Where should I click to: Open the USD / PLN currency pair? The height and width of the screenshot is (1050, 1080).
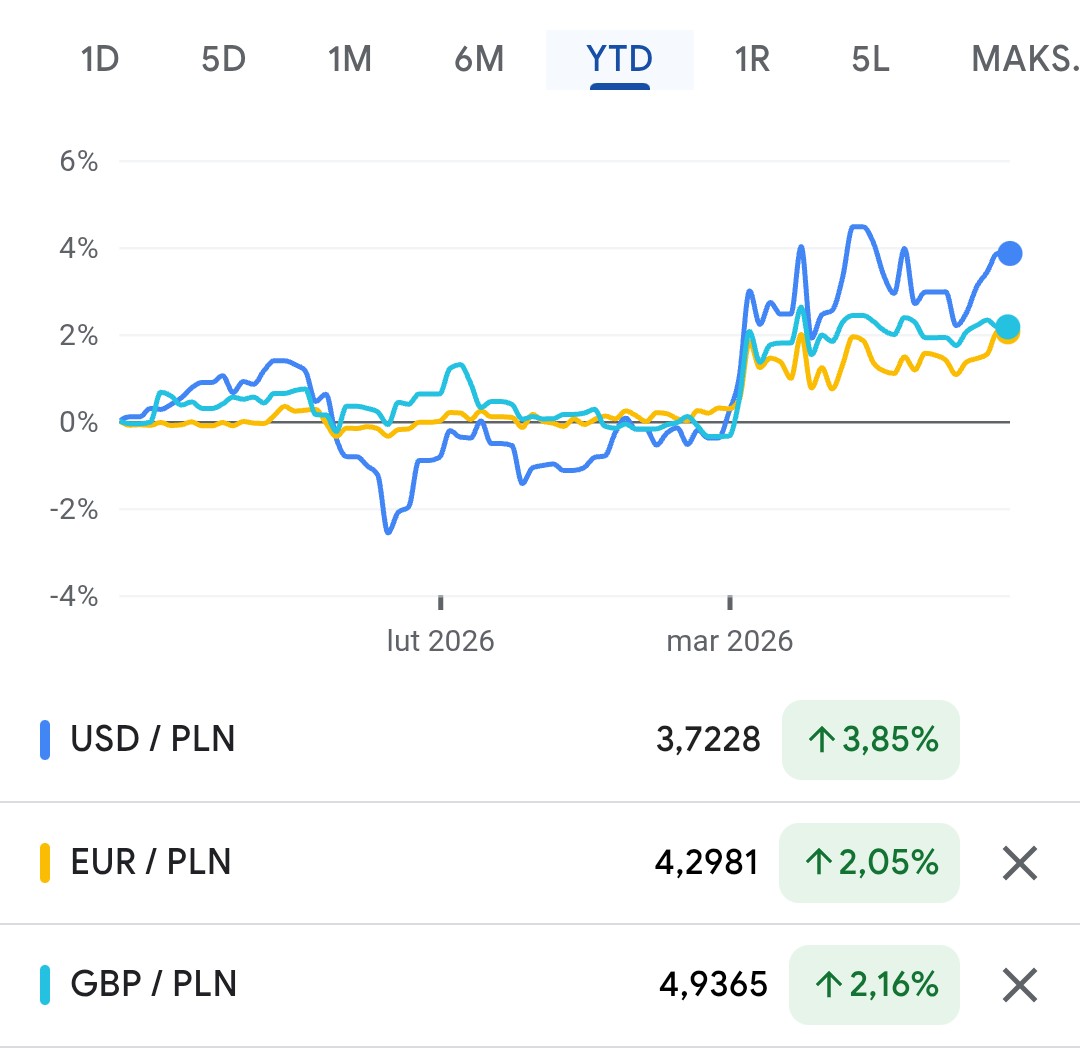tap(153, 740)
